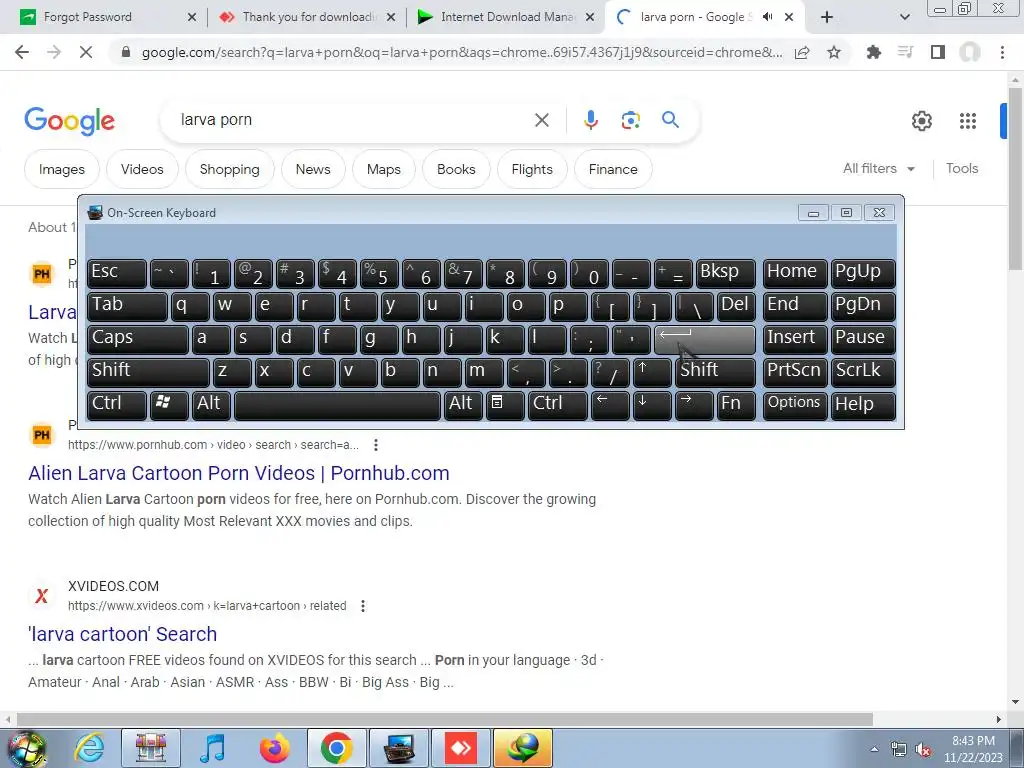Click the Bksp key on the keyboard
The height and width of the screenshot is (768, 1024).
tap(726, 272)
